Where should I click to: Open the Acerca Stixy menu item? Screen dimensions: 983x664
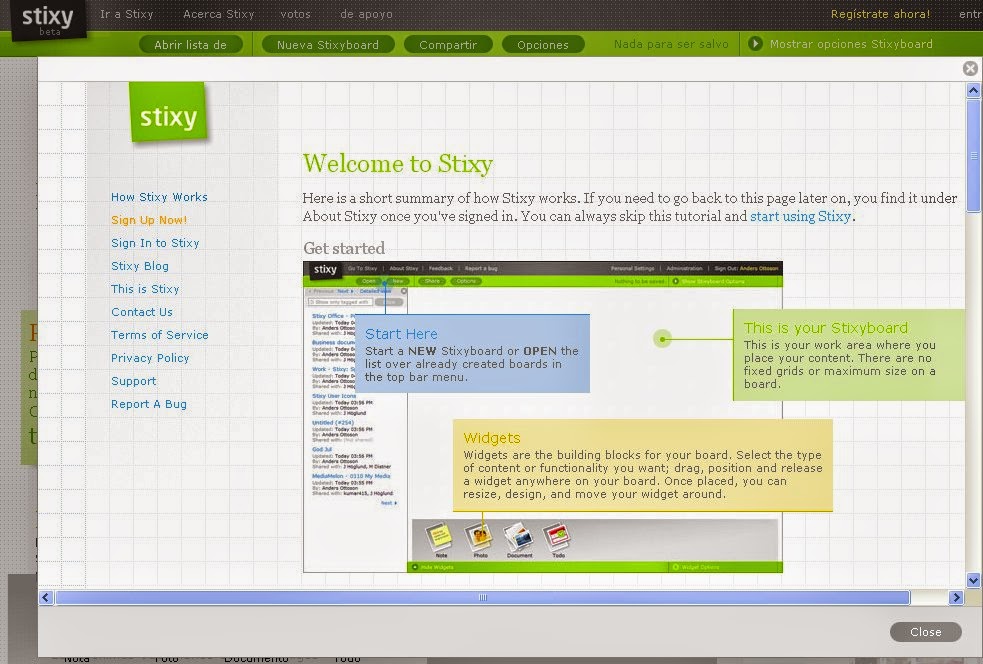click(219, 14)
